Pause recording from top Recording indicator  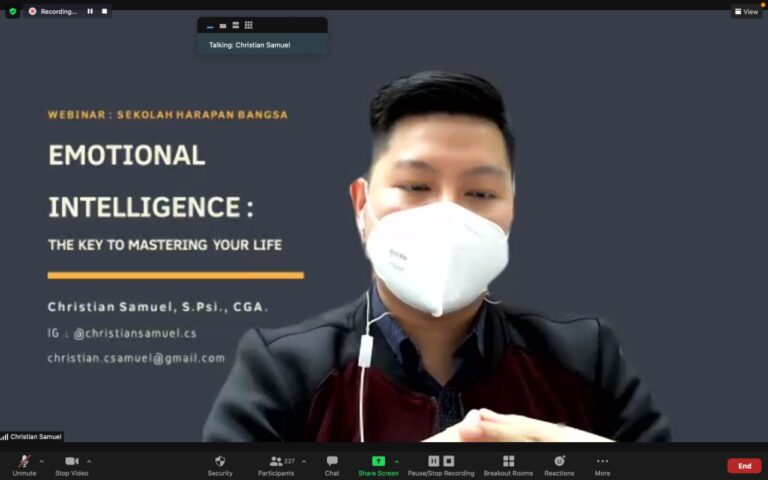(x=90, y=11)
